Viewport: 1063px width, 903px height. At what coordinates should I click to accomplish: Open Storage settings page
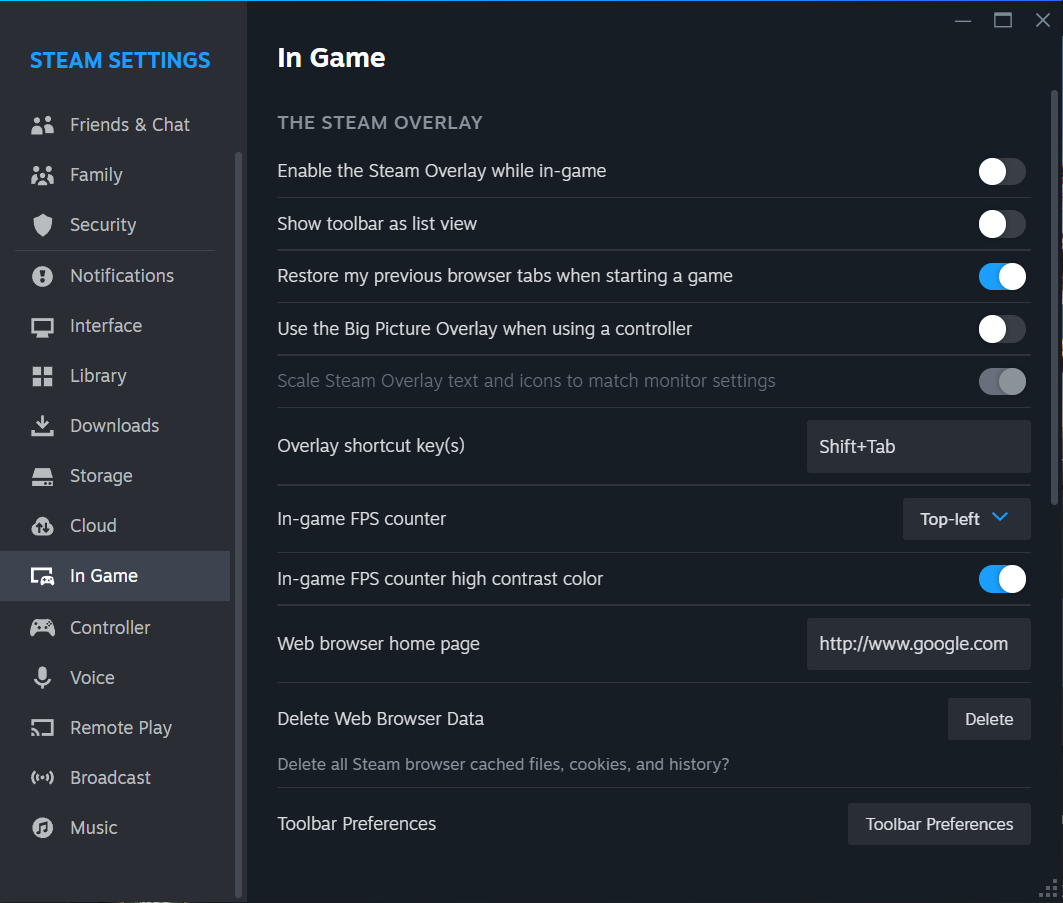coord(115,476)
